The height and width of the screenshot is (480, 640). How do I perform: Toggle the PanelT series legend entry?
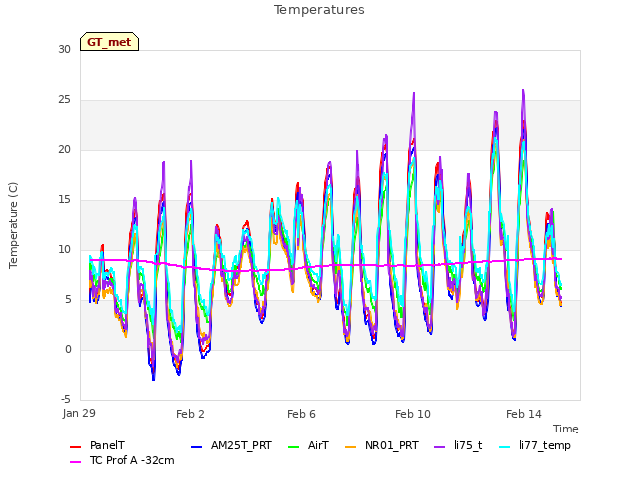click(98, 445)
